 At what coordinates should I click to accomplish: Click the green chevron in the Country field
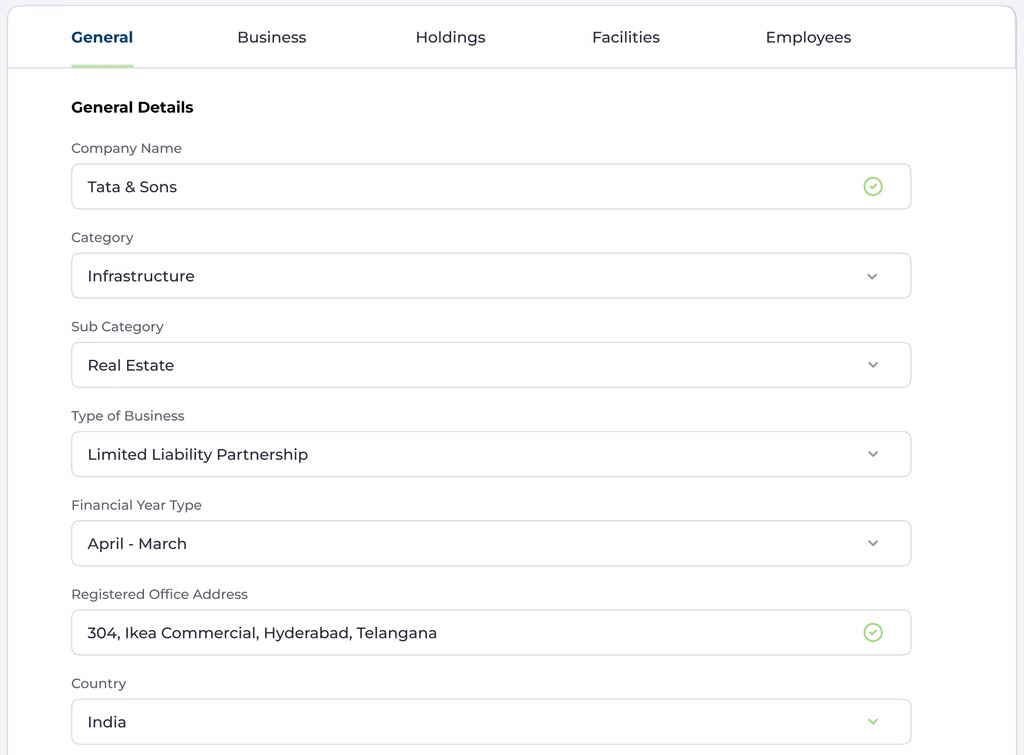pyautogui.click(x=872, y=722)
